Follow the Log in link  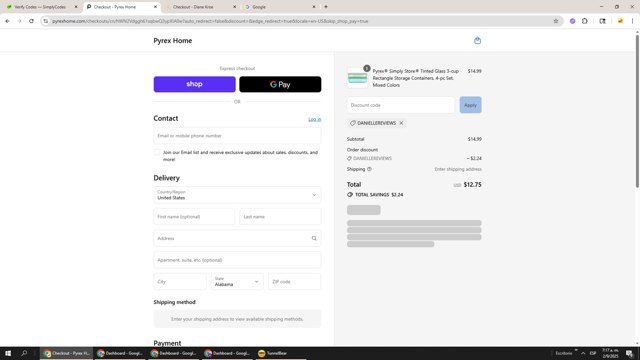[x=314, y=119]
